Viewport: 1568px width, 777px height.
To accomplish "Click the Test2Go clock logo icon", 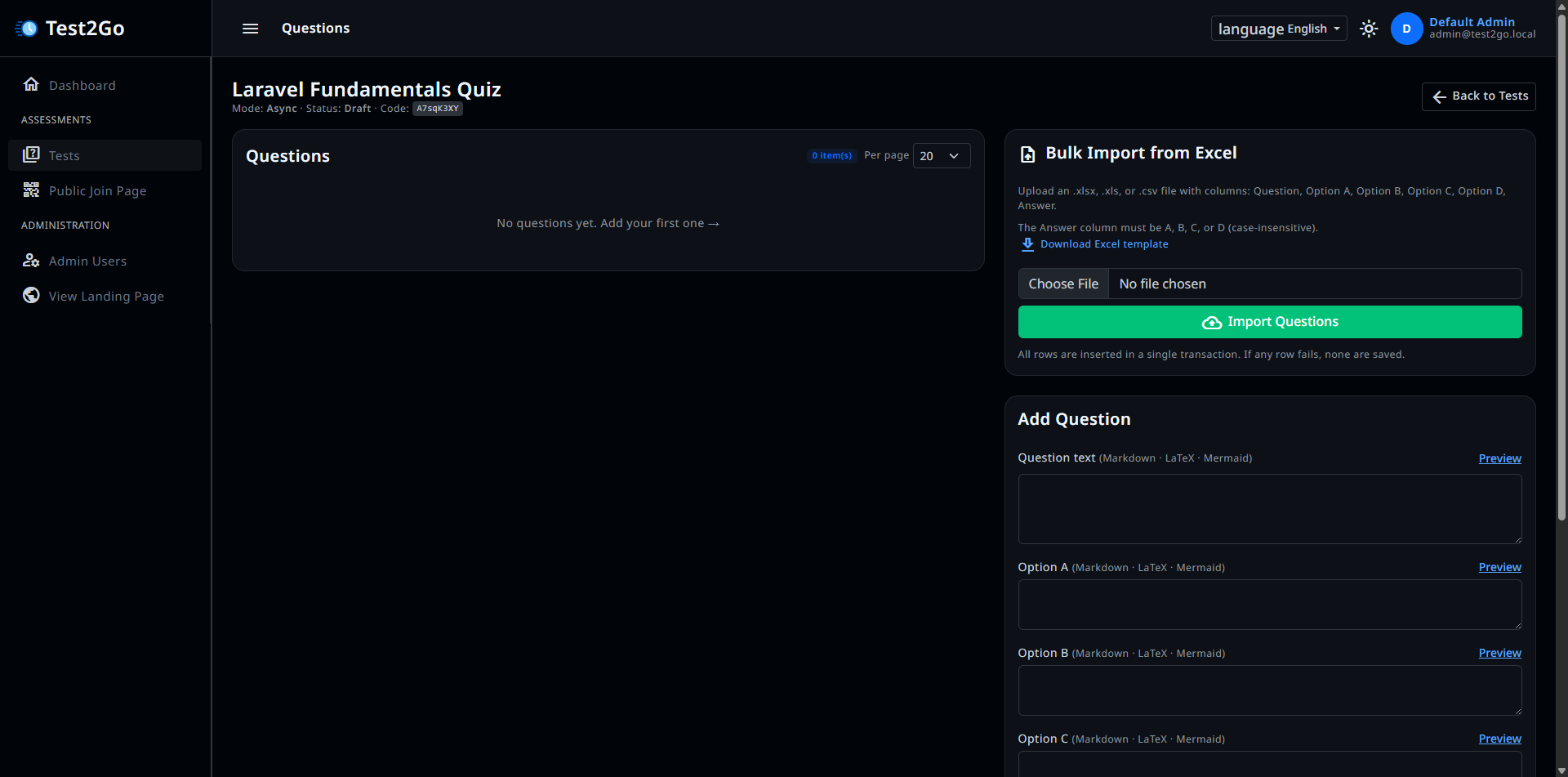I will 26,29.
